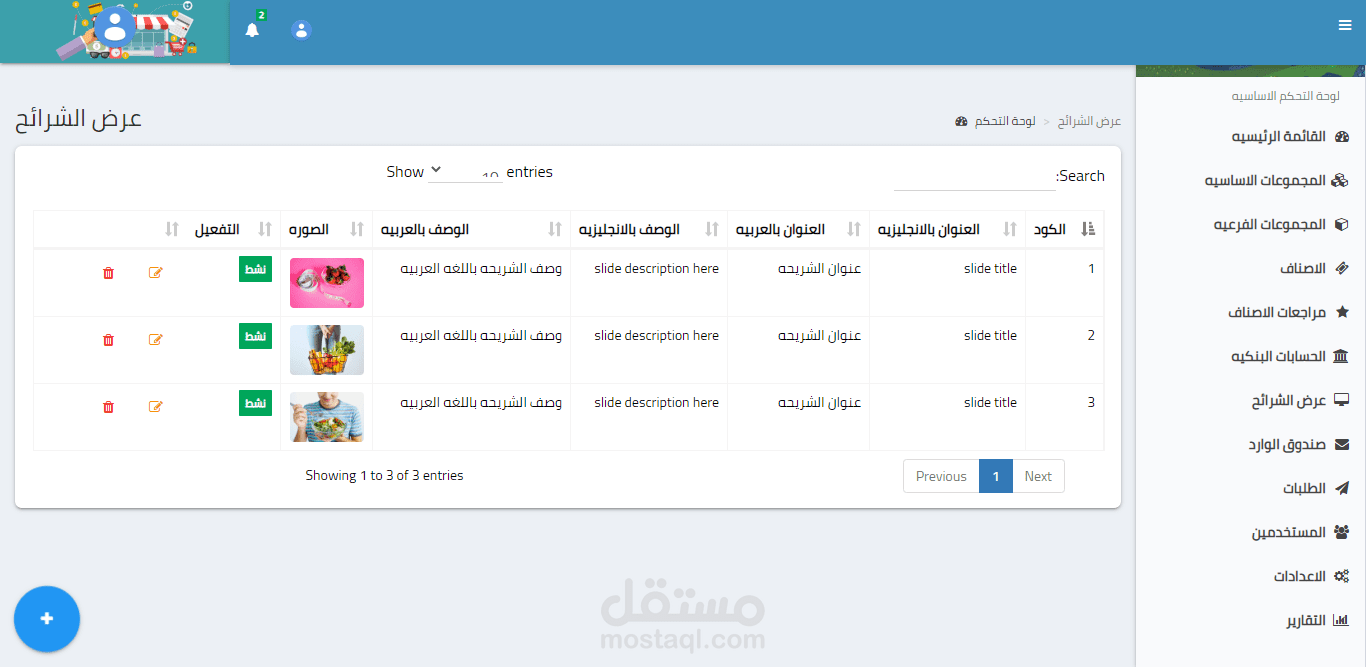Viewport: 1366px width, 667px height.
Task: Click the floating blue plus add button
Action: tap(47, 619)
